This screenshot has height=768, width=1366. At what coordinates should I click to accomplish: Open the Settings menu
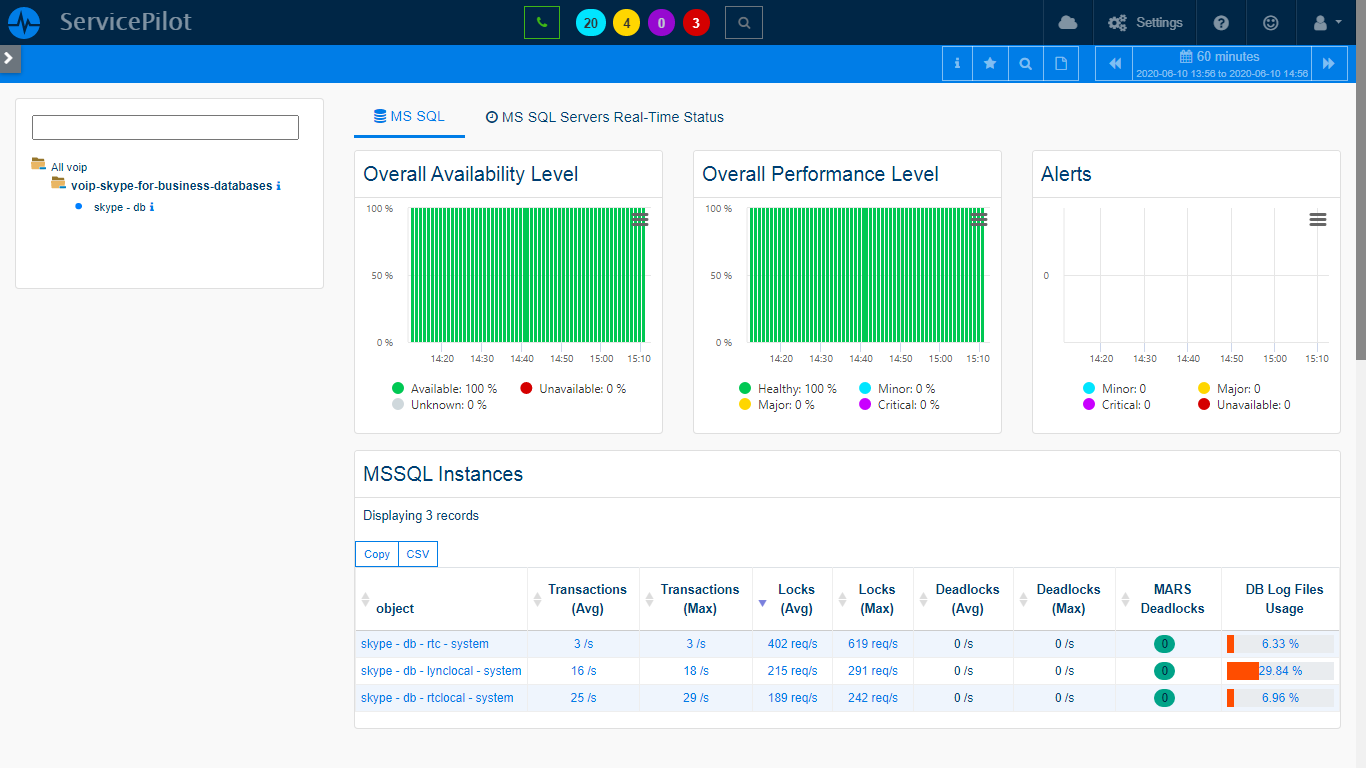click(1146, 22)
